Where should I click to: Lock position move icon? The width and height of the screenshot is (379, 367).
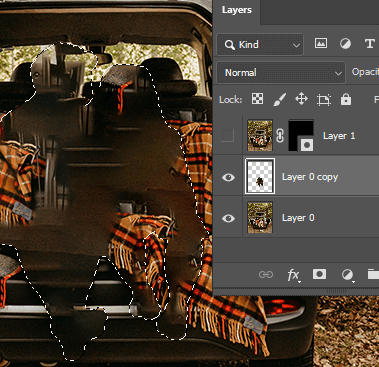coord(301,99)
